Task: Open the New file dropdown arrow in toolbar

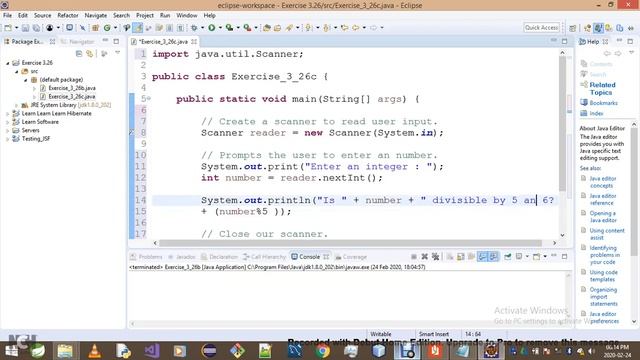Action: pyautogui.click(x=16, y=28)
